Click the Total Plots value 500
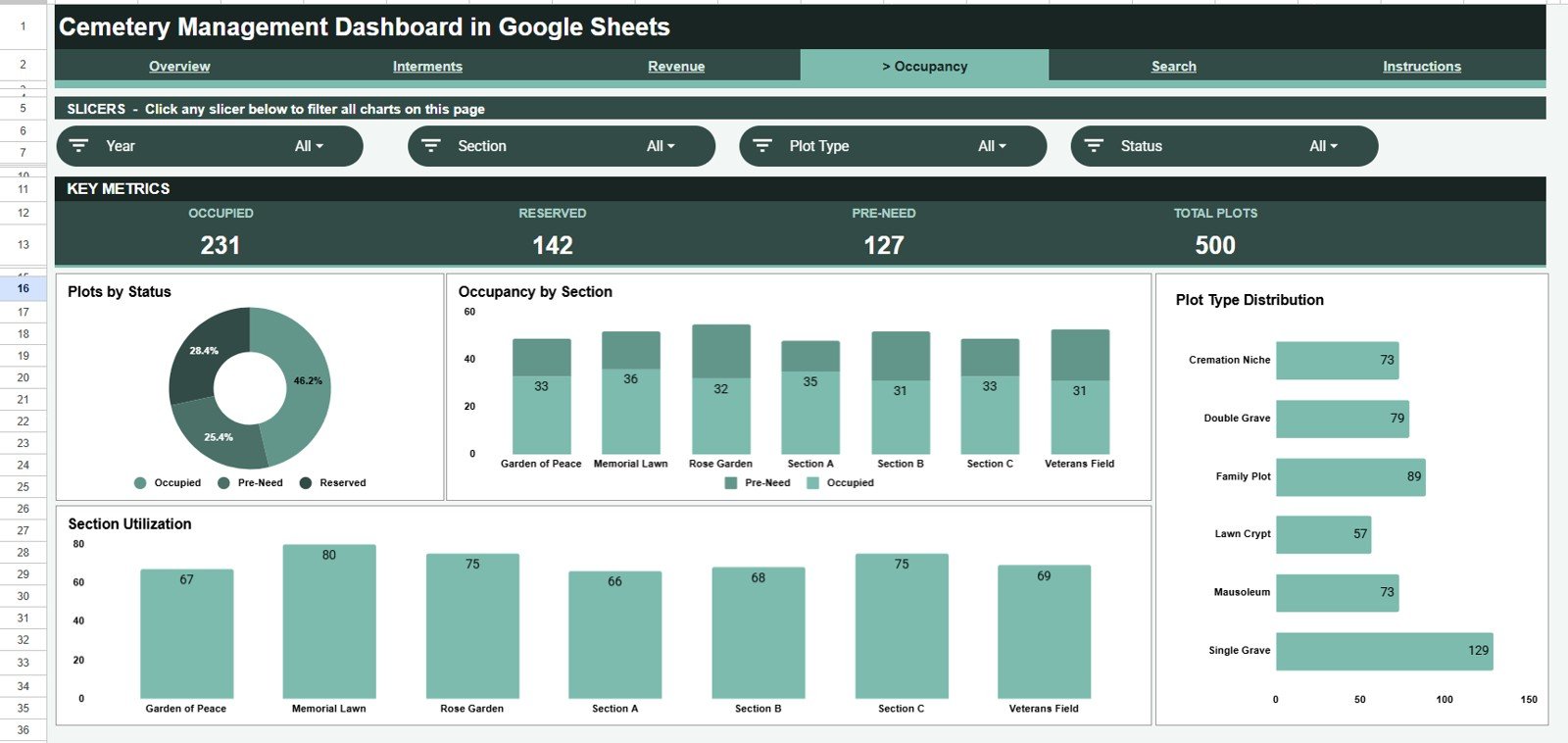 (1215, 245)
